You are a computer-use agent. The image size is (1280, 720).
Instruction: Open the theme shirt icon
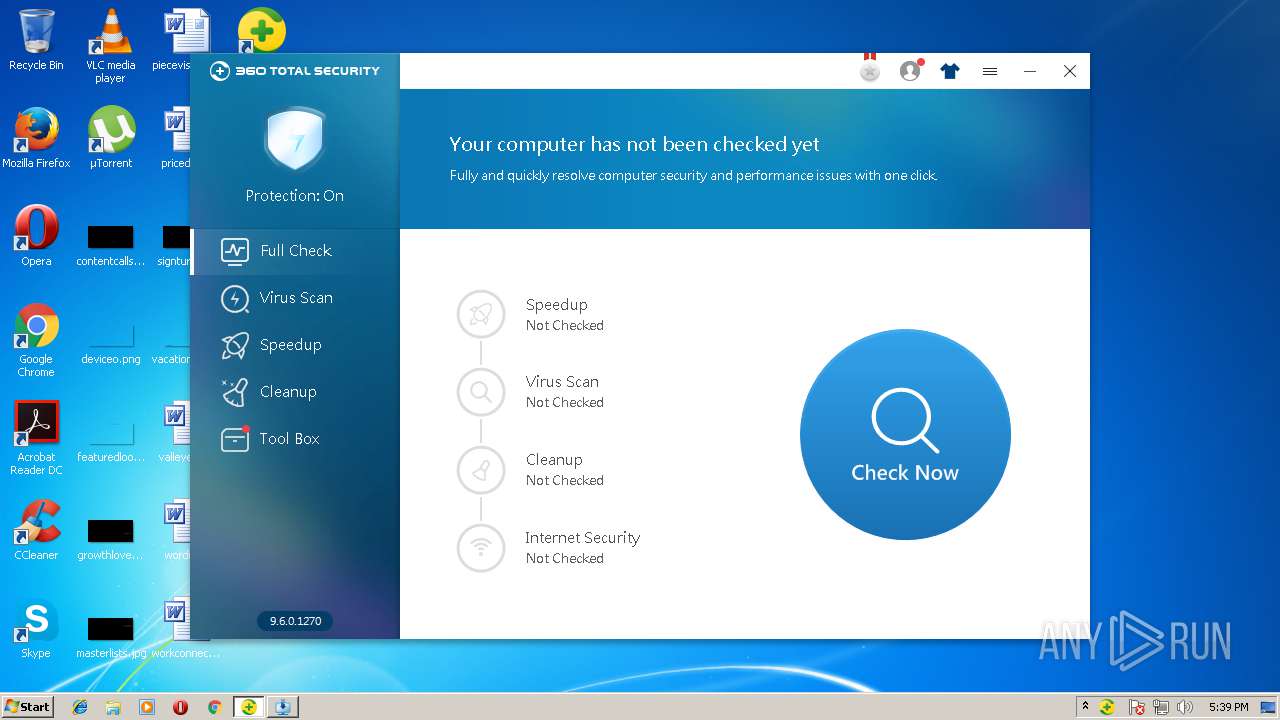click(x=950, y=71)
